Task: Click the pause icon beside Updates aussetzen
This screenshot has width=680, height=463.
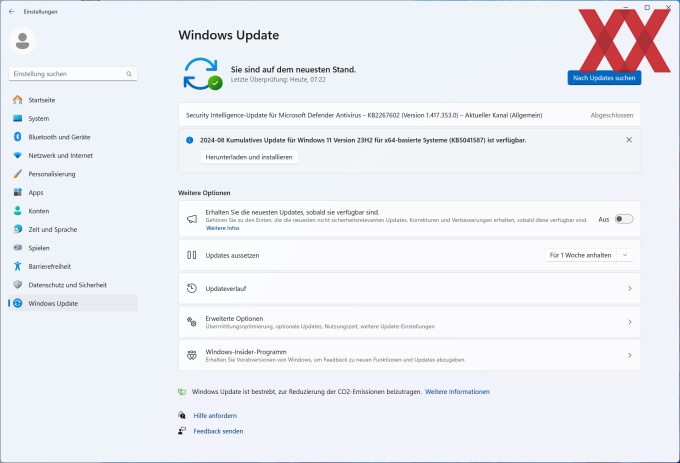Action: pyautogui.click(x=192, y=255)
